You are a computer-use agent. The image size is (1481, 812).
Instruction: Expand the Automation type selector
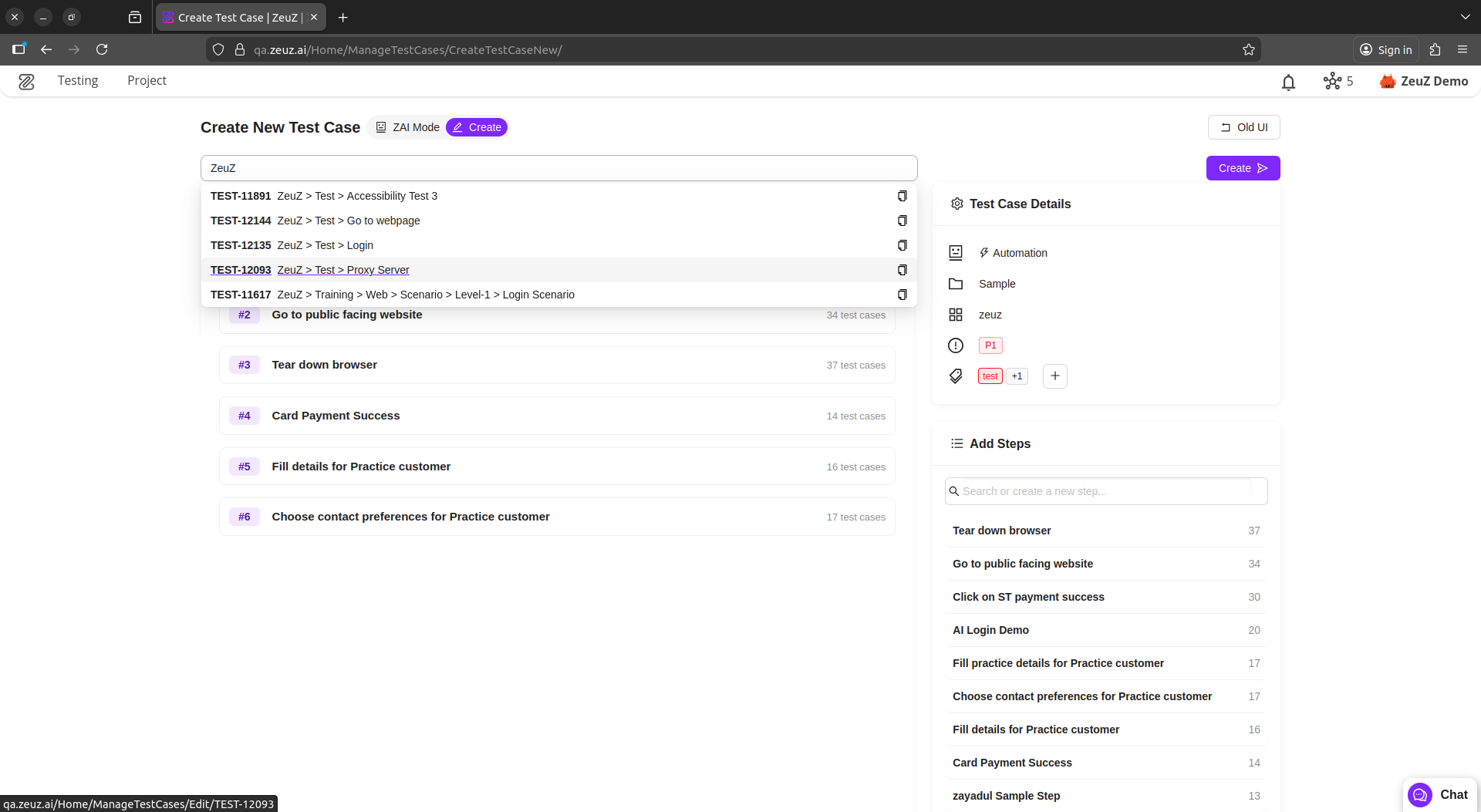point(1013,253)
